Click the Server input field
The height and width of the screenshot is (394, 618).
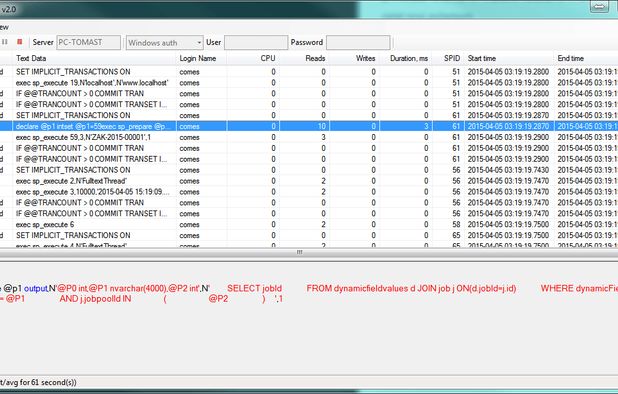pyautogui.click(x=89, y=42)
